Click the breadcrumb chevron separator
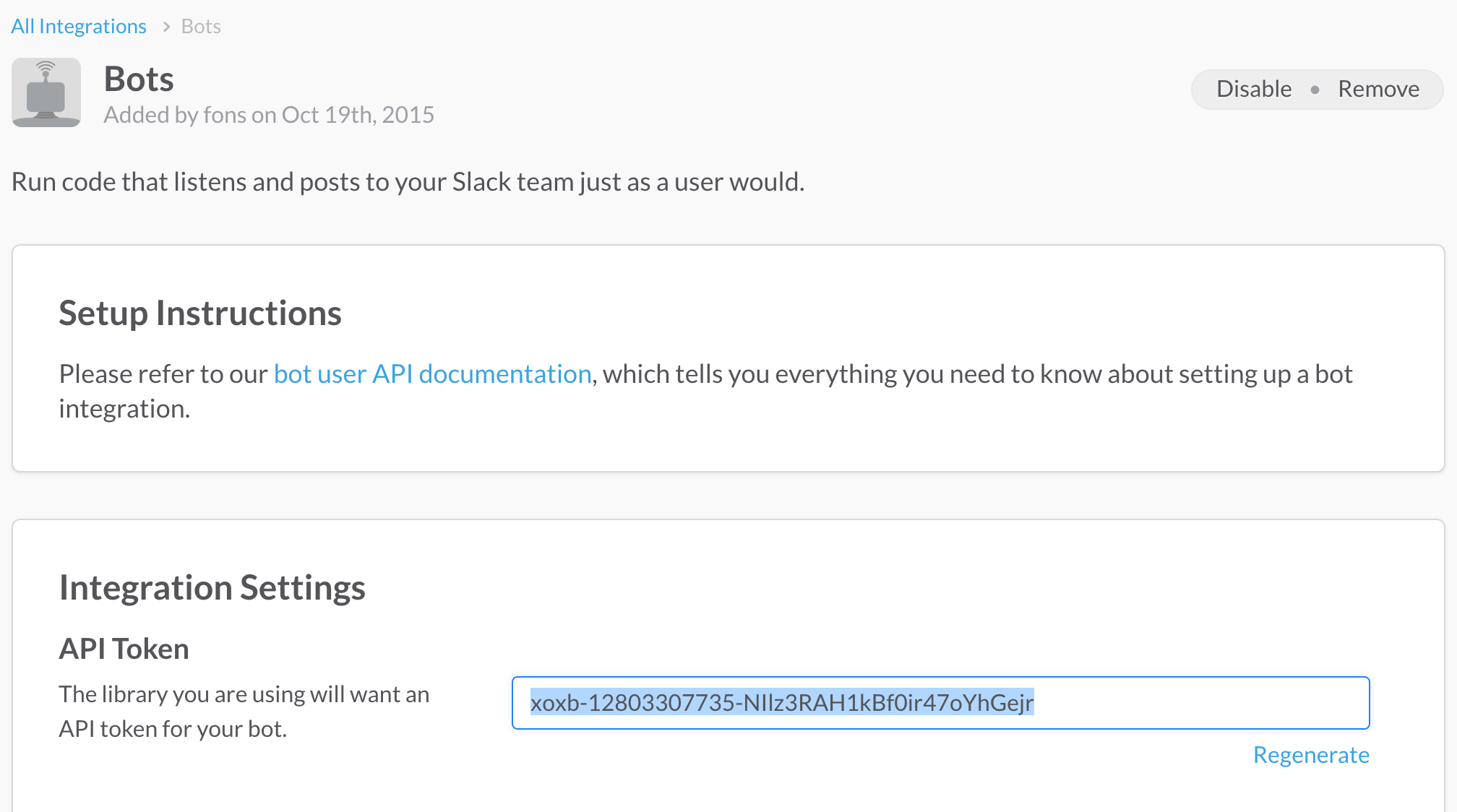Image resolution: width=1457 pixels, height=812 pixels. click(166, 27)
